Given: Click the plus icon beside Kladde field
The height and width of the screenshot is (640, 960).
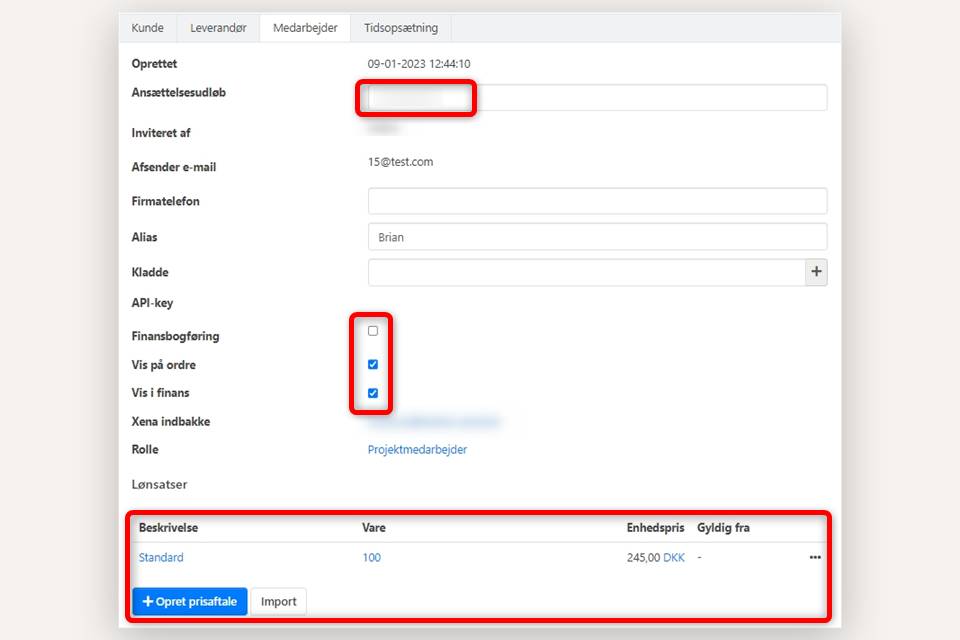Looking at the screenshot, I should click(x=816, y=272).
